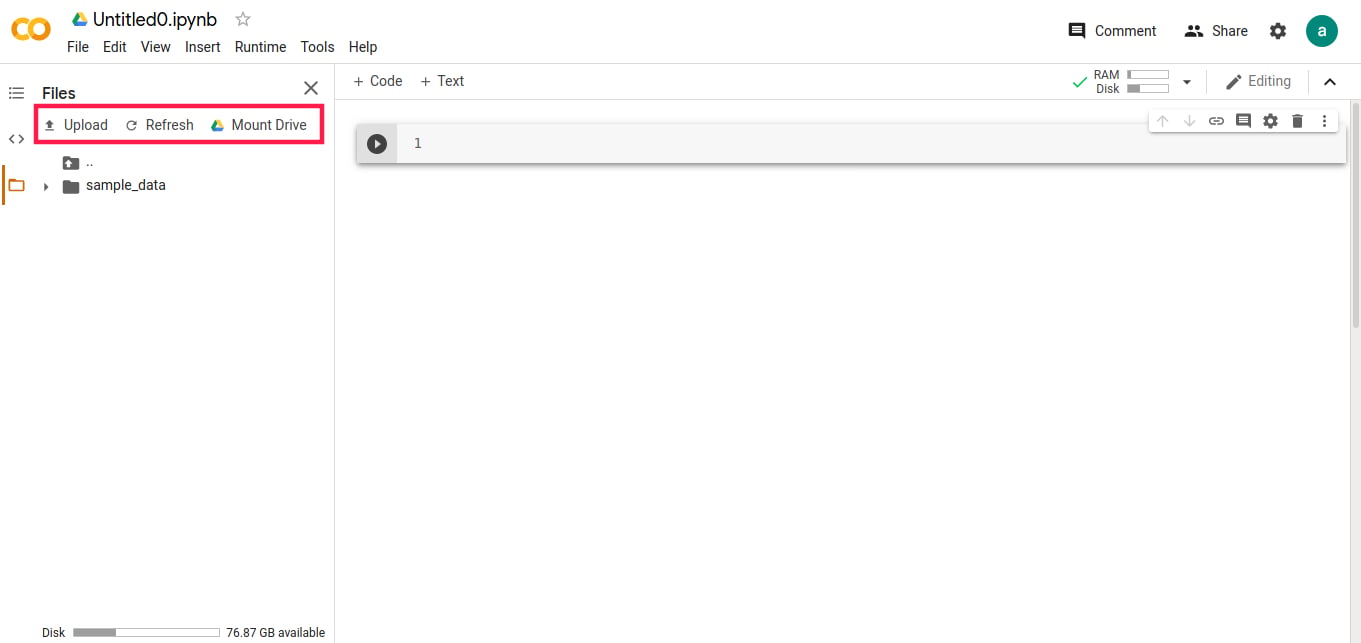Image resolution: width=1361 pixels, height=643 pixels.
Task: Open the Runtime menu
Action: (260, 47)
